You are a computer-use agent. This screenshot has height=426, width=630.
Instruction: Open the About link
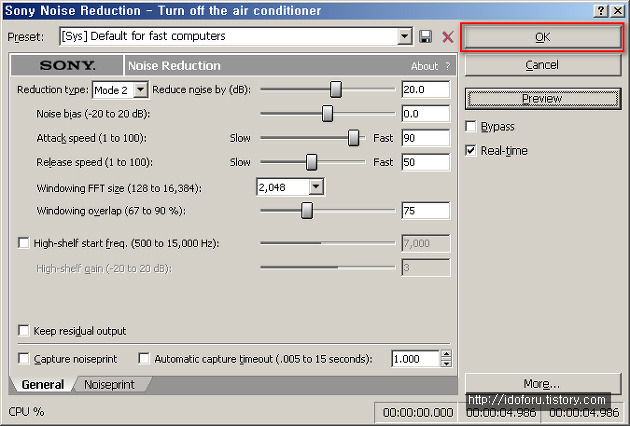coord(424,66)
